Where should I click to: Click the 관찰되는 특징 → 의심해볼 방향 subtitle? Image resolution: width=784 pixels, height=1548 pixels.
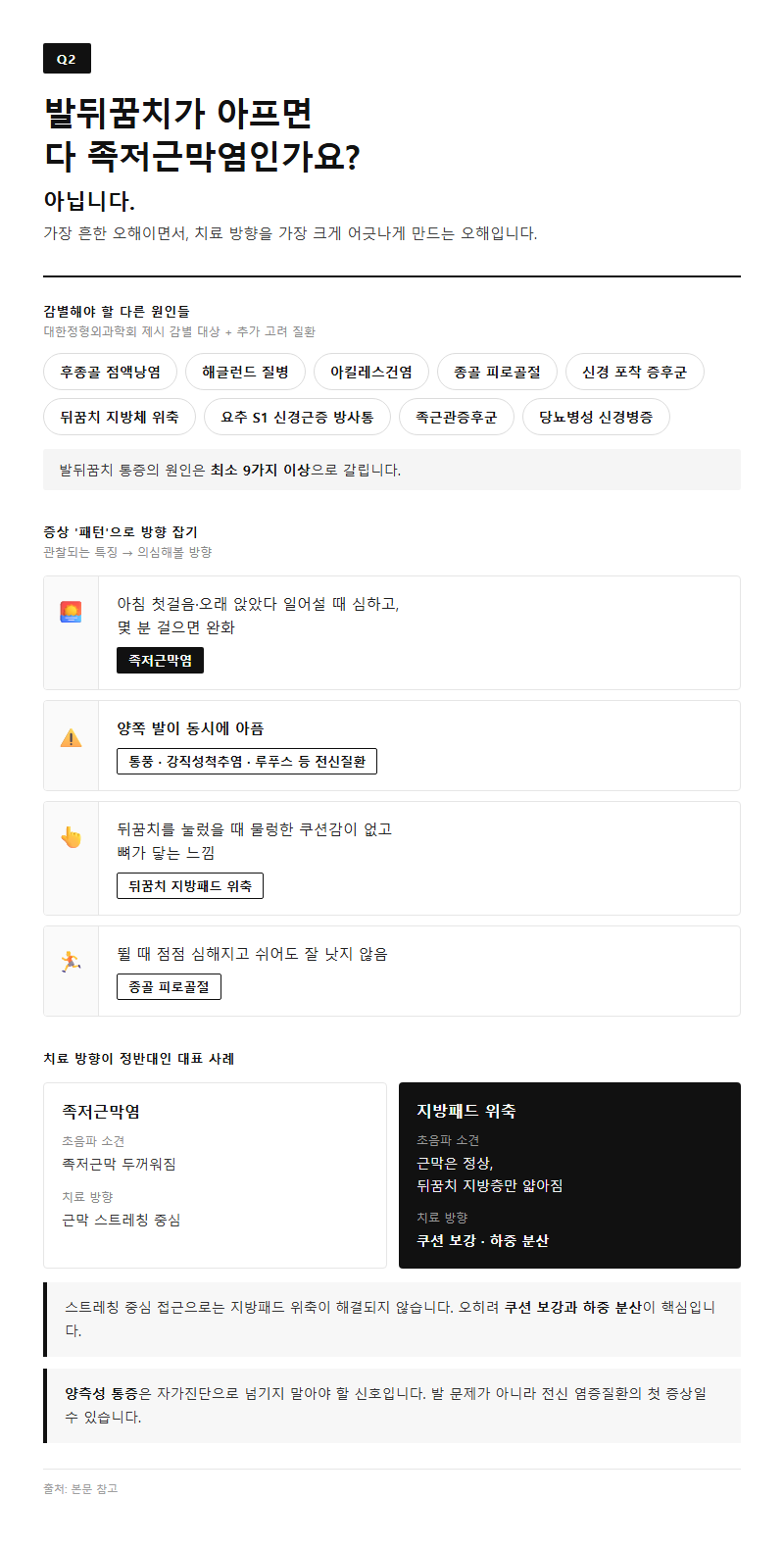[x=127, y=552]
